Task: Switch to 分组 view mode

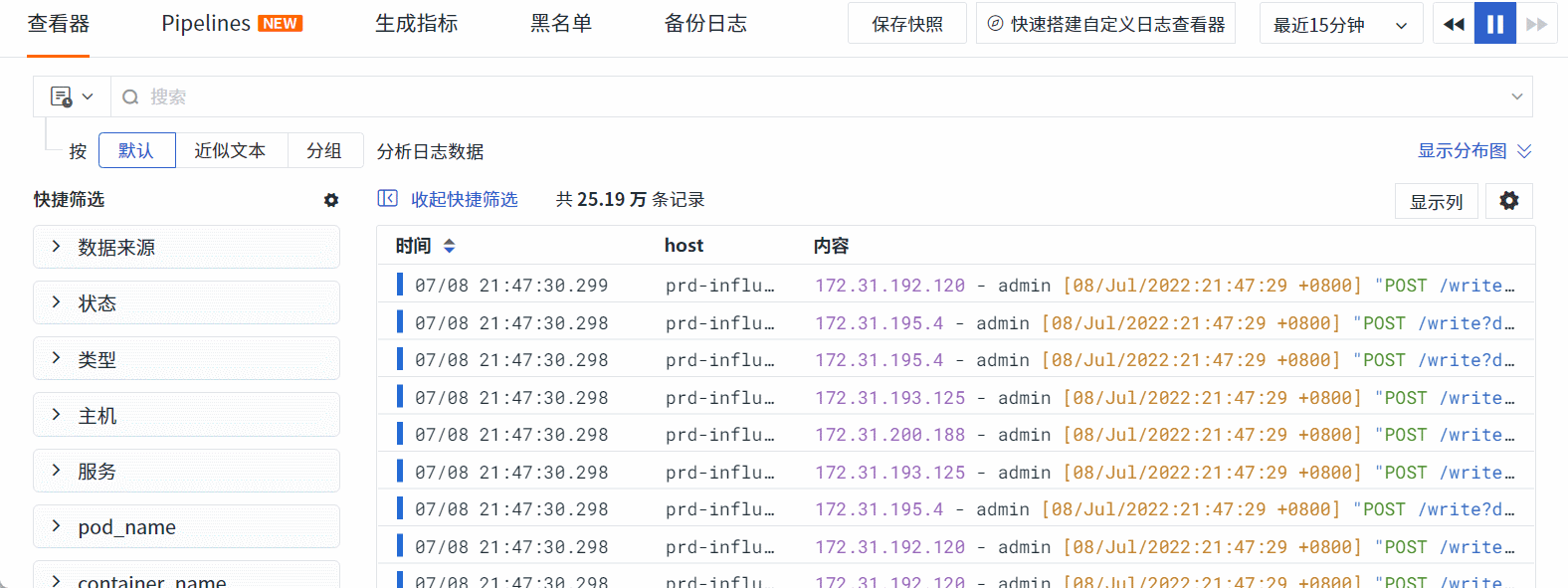Action: (324, 150)
